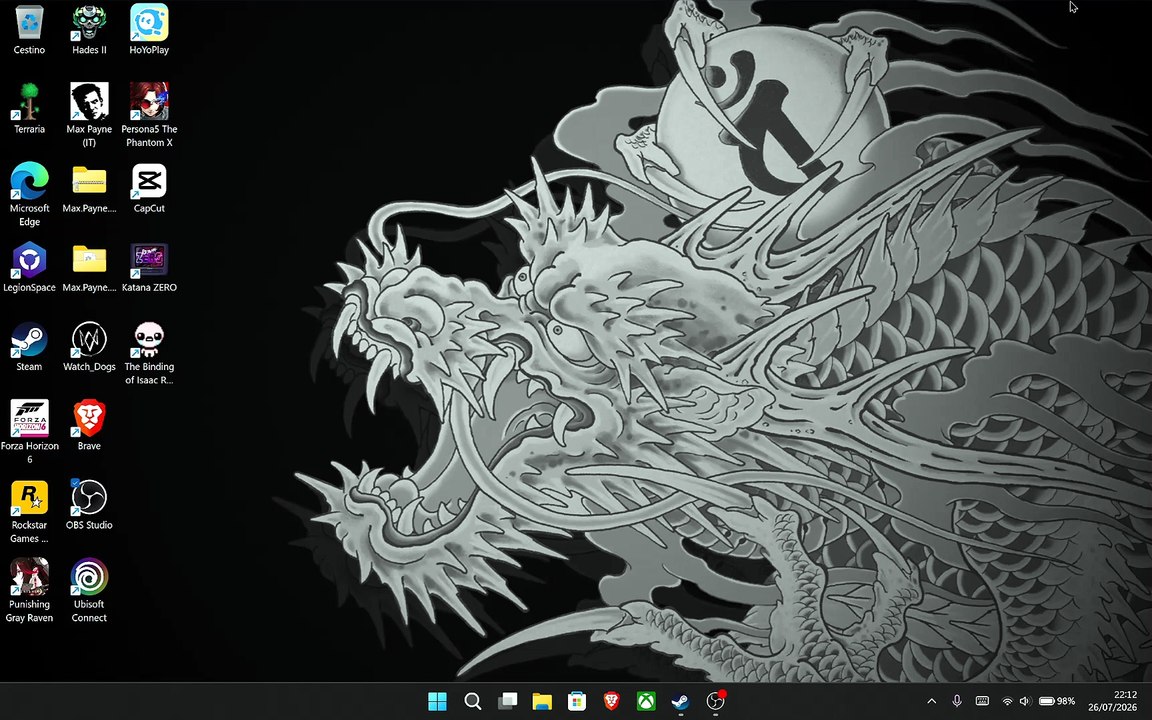Screen dimensions: 1152x720
Task: Select the OBS Studio desktop shortcut
Action: 89,505
